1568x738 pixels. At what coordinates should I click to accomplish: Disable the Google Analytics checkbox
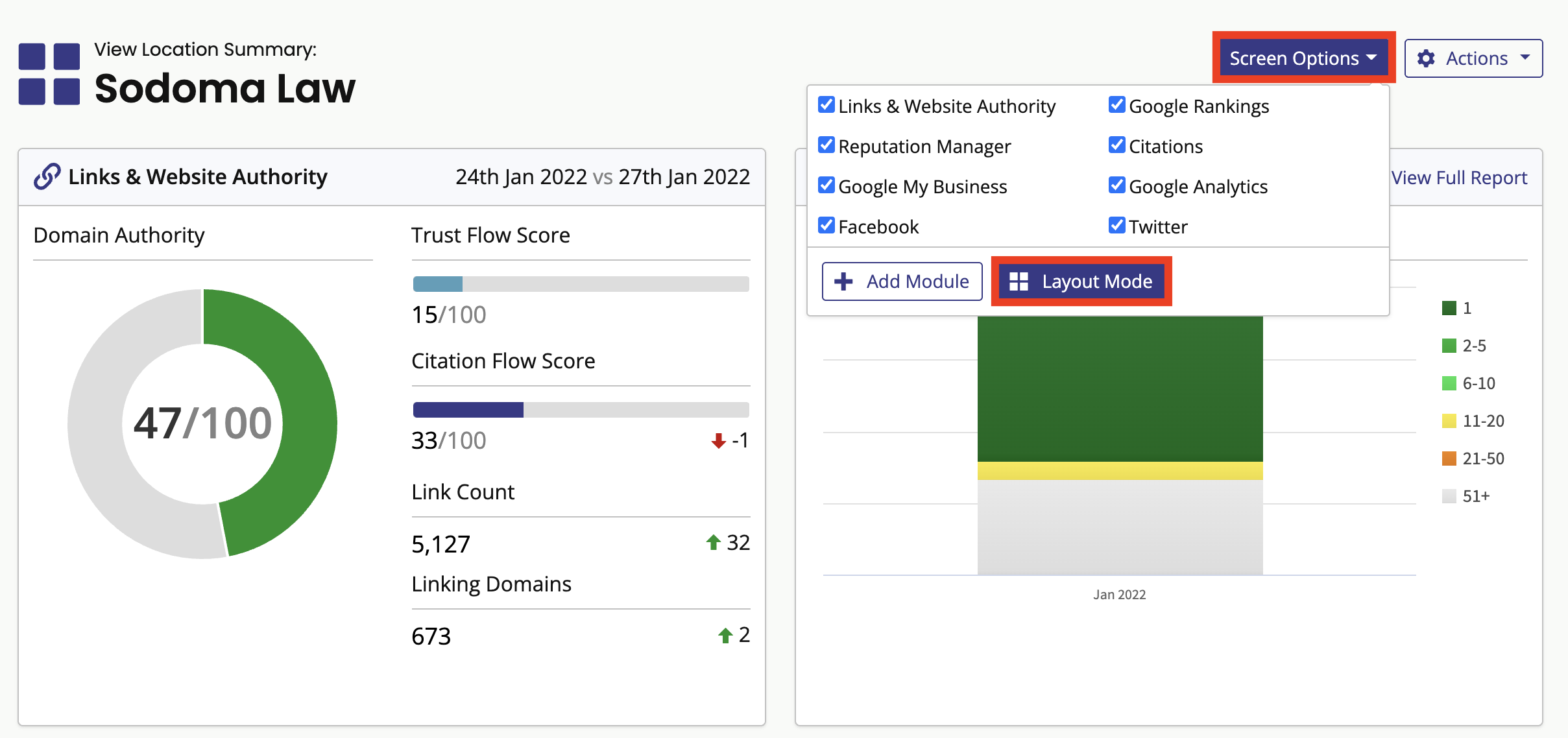1117,185
